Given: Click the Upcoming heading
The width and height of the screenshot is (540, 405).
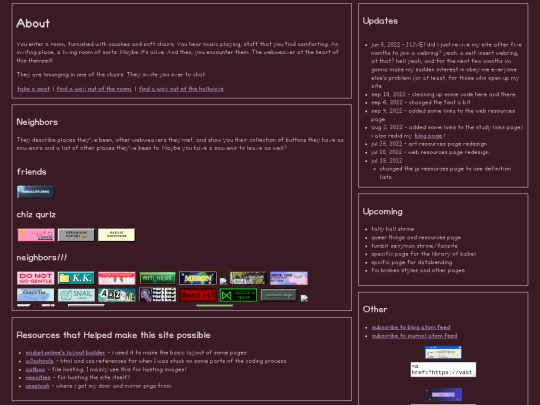Looking at the screenshot, I should coord(382,211).
